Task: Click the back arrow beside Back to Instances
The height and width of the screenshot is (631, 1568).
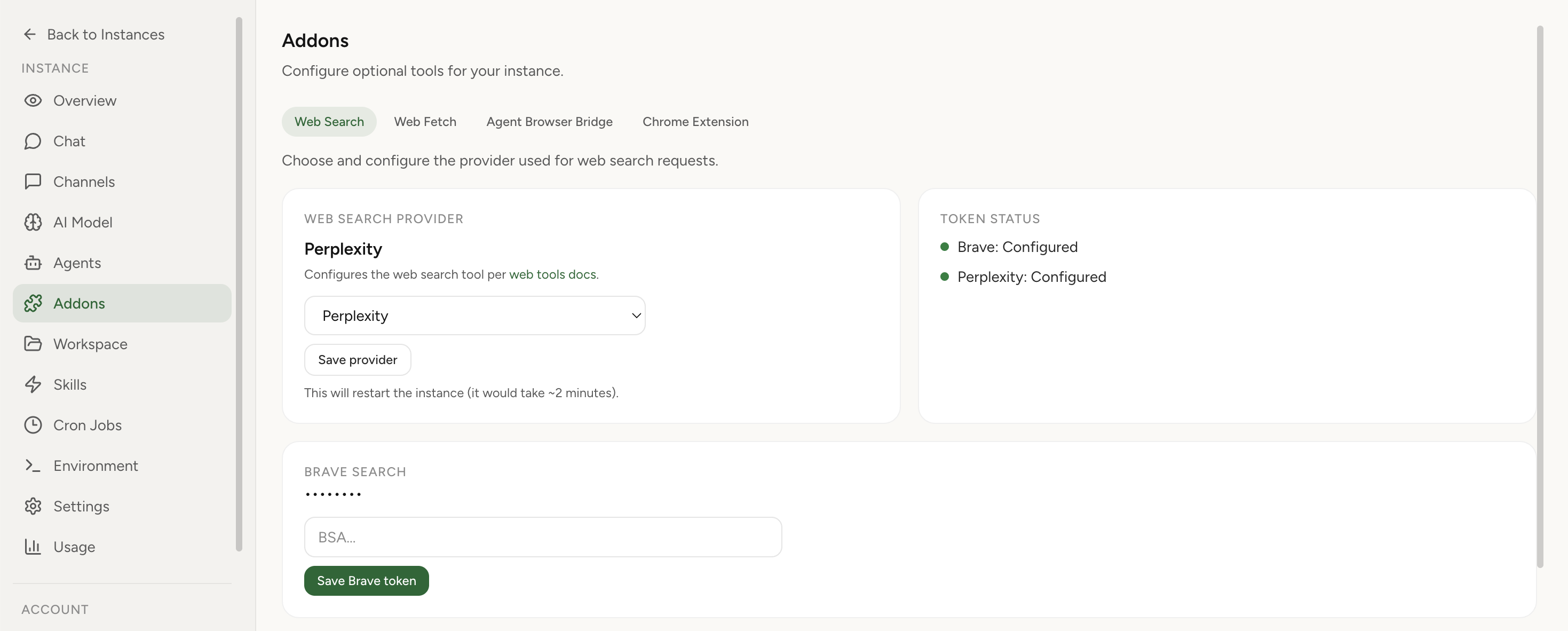Action: [x=30, y=34]
